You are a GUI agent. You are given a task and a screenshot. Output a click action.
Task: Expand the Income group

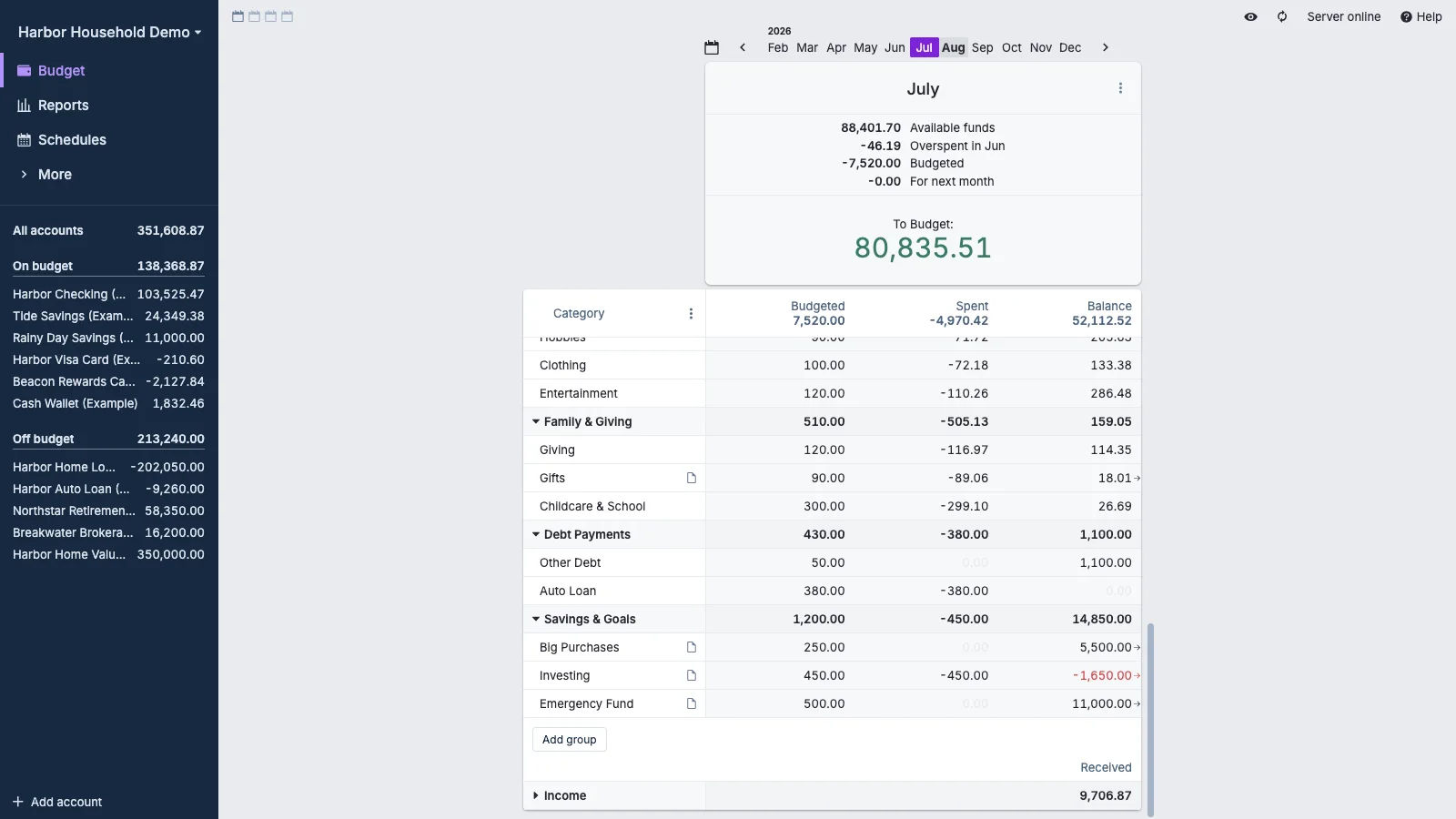536,795
